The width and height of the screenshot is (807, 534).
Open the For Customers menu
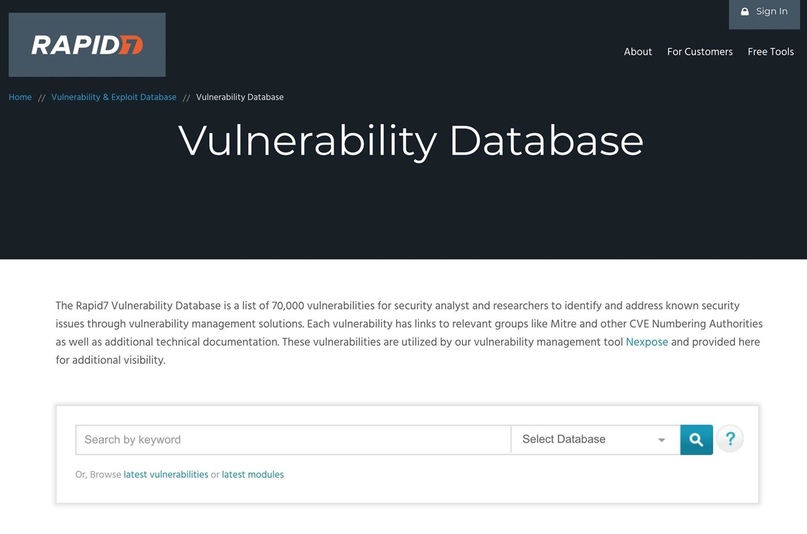coord(699,52)
